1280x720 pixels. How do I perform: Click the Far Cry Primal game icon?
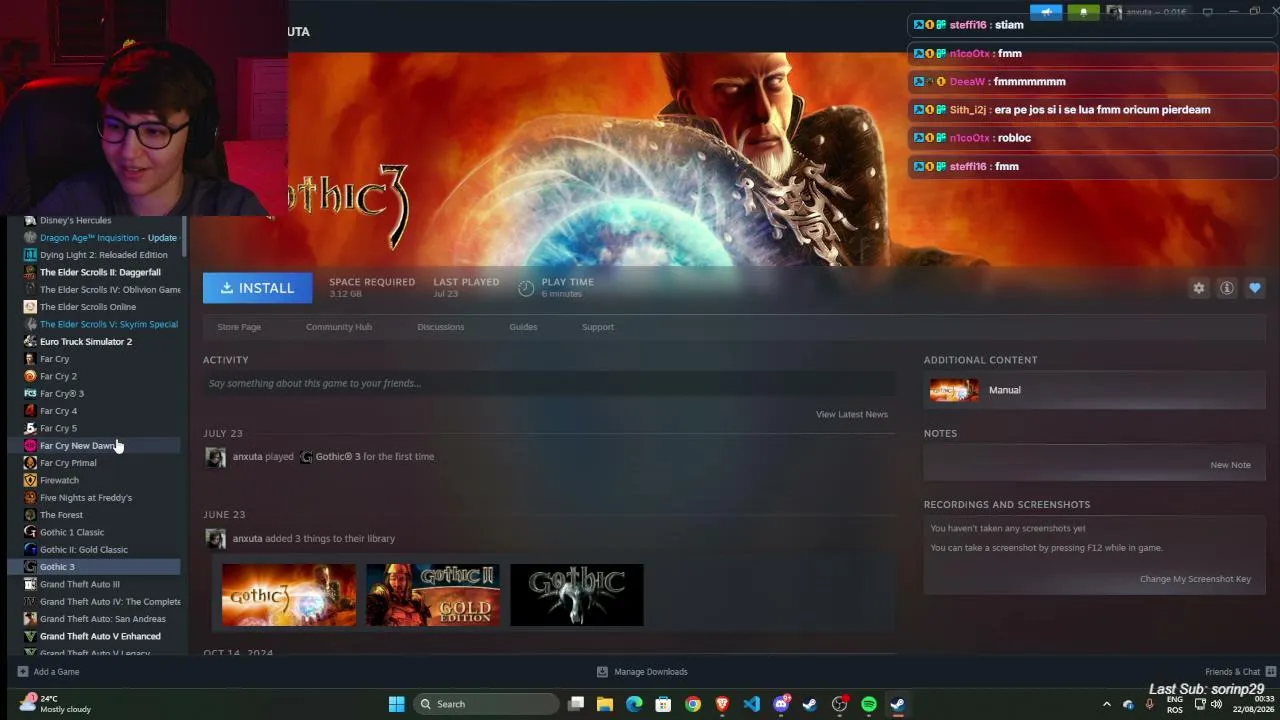(x=30, y=463)
